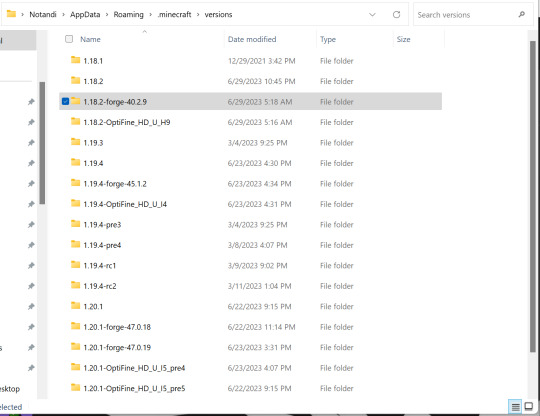The image size is (540, 416).
Task: Expand chevron after Notandi in path
Action: click(x=63, y=14)
